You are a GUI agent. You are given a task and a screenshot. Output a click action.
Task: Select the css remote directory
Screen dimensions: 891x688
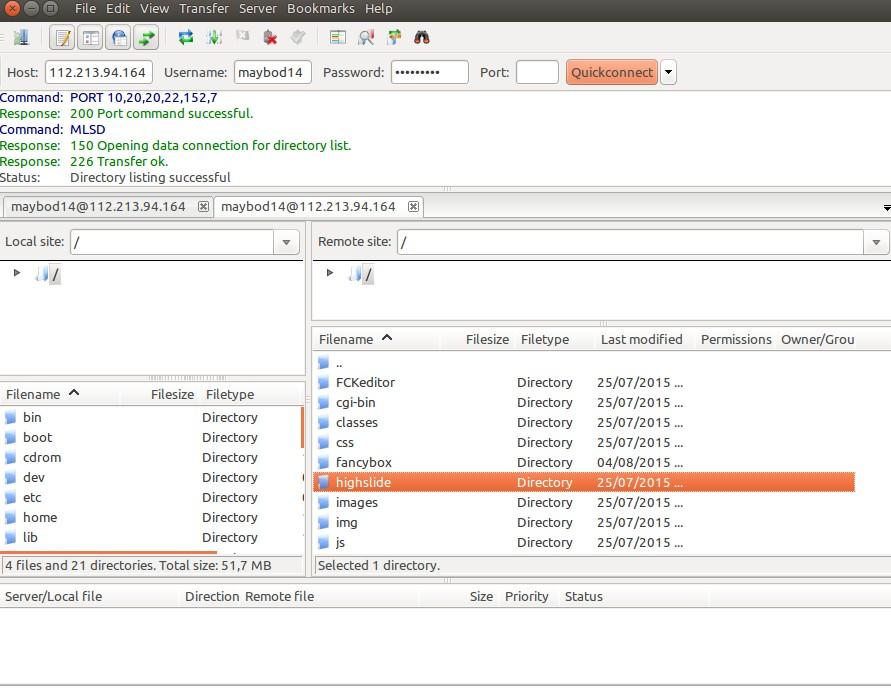(x=584, y=442)
